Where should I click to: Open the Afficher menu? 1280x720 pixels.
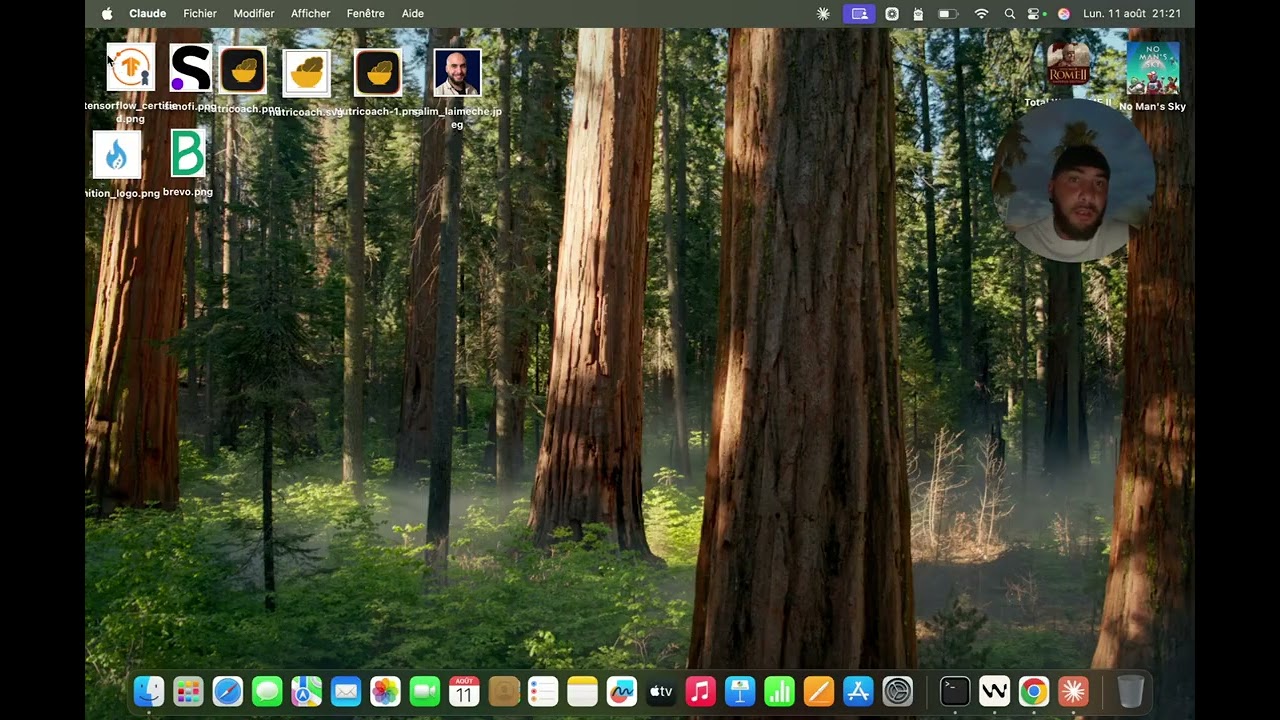(311, 14)
